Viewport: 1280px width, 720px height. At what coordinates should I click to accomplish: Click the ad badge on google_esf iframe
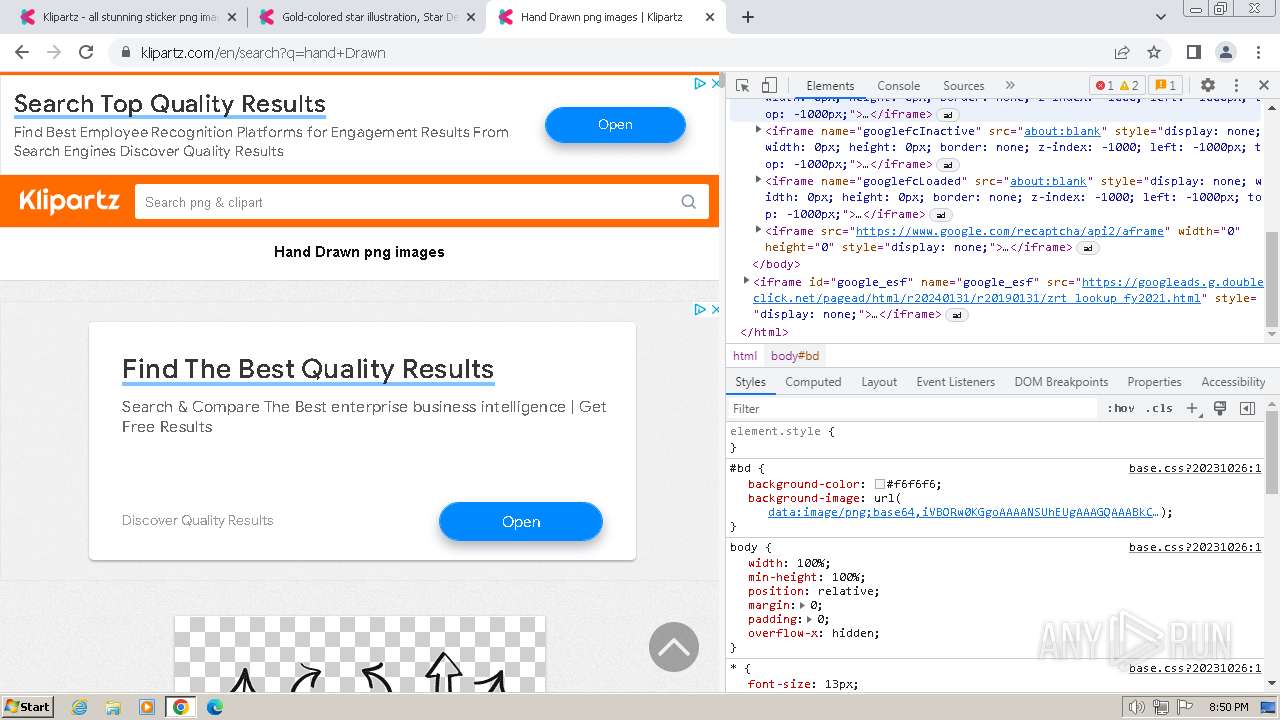[x=957, y=315]
